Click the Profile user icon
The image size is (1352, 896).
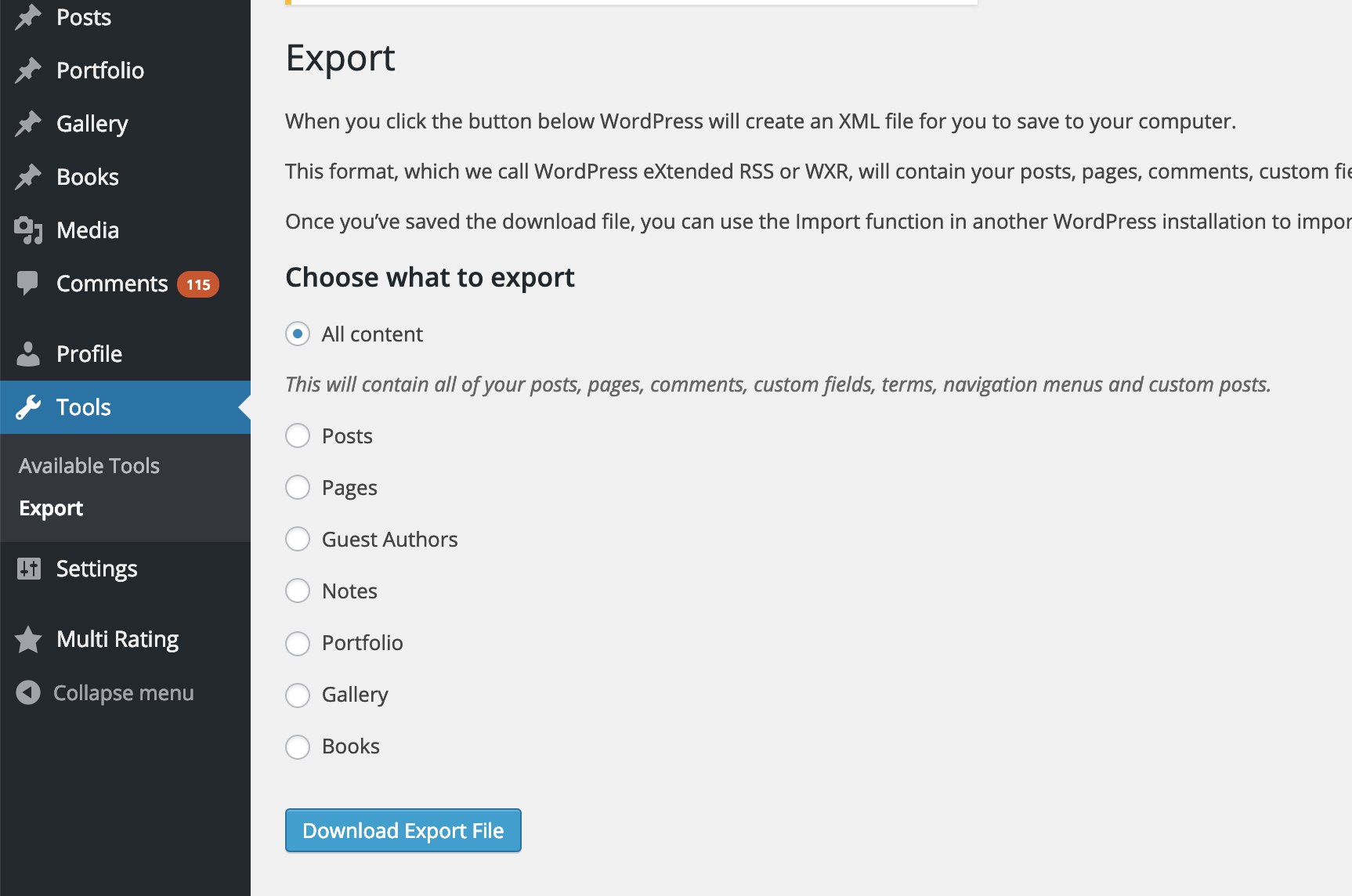[x=28, y=354]
